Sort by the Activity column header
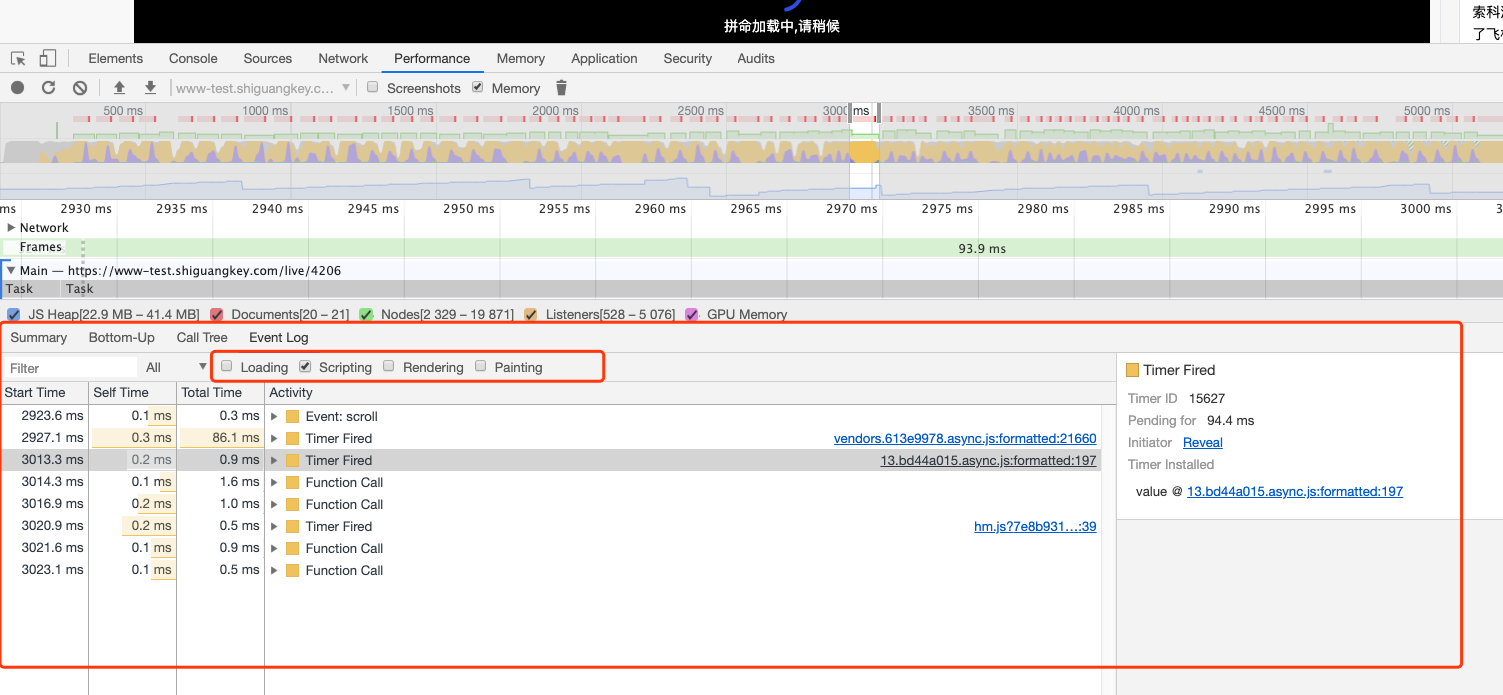The height and width of the screenshot is (695, 1503). 690,392
